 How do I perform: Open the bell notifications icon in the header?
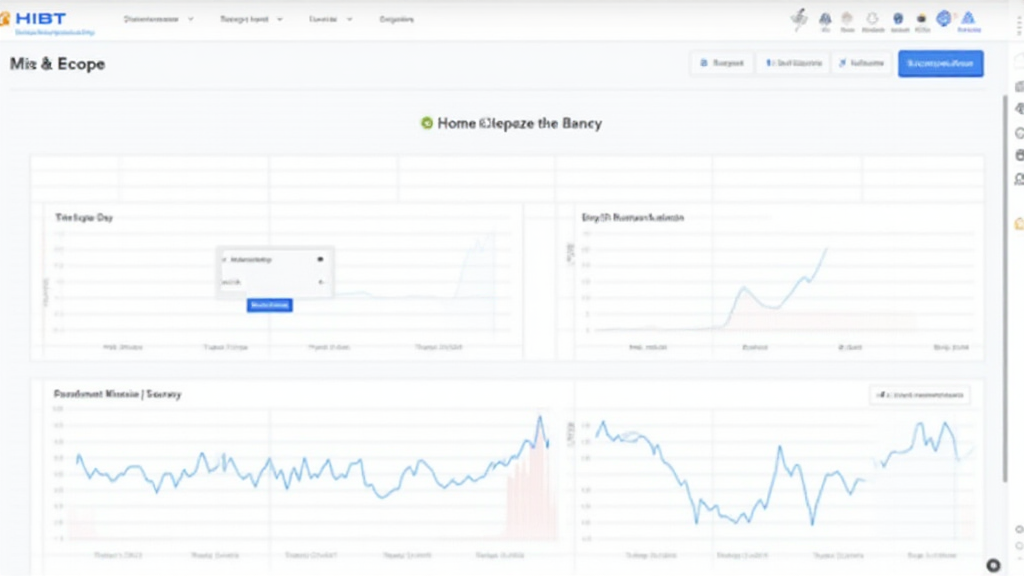tap(825, 18)
